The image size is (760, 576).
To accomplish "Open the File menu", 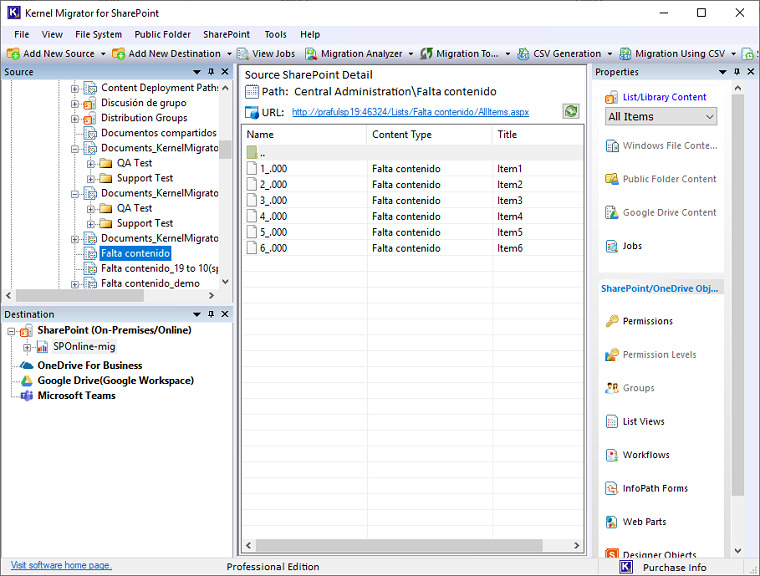I will tap(21, 34).
